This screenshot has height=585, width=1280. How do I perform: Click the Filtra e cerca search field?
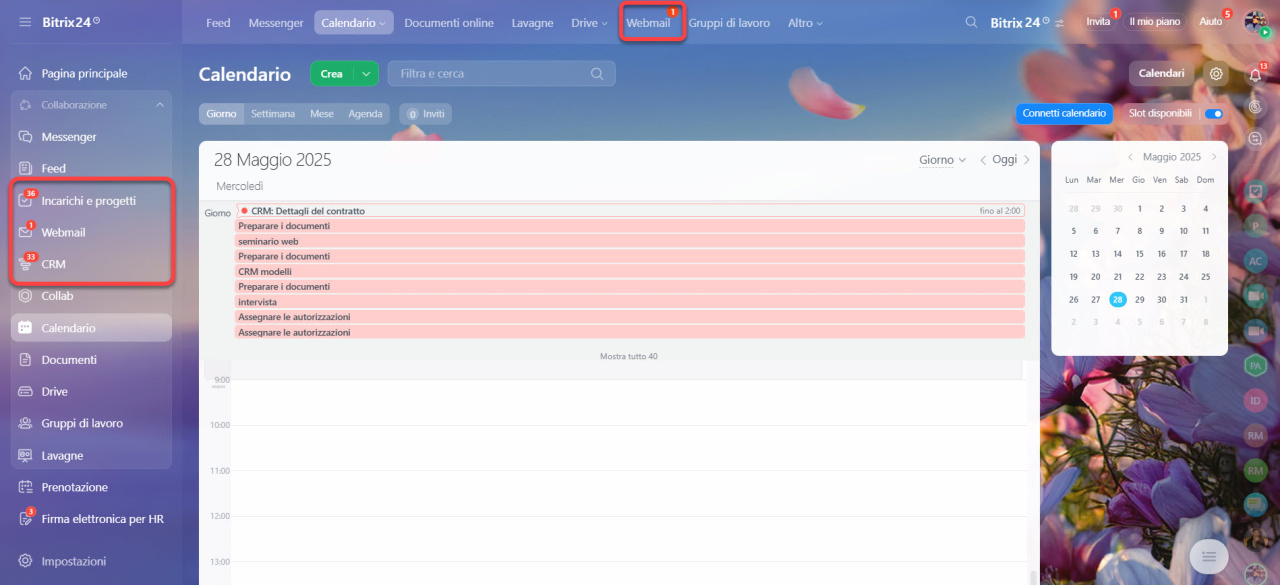click(502, 73)
